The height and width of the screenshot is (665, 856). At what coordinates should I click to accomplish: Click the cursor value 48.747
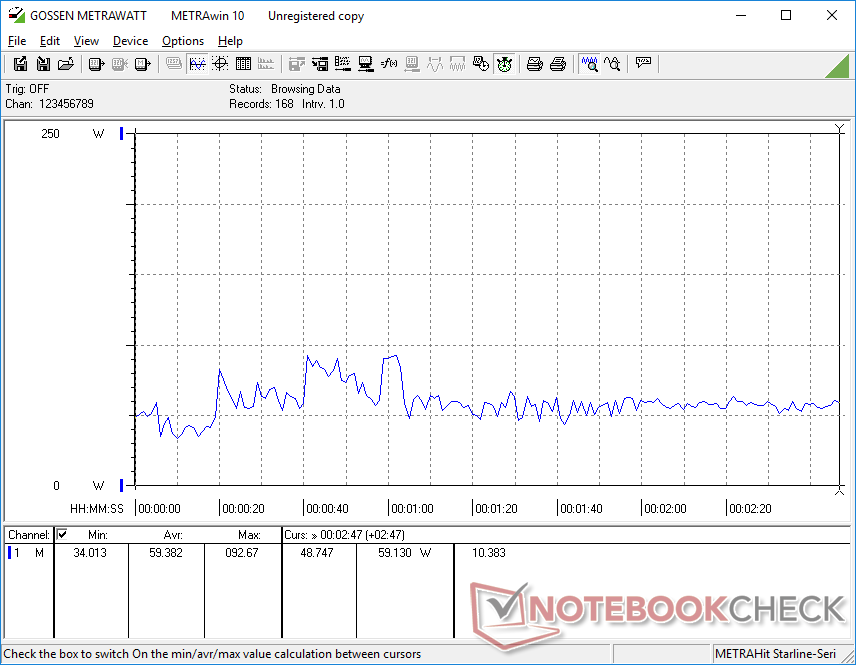(317, 553)
